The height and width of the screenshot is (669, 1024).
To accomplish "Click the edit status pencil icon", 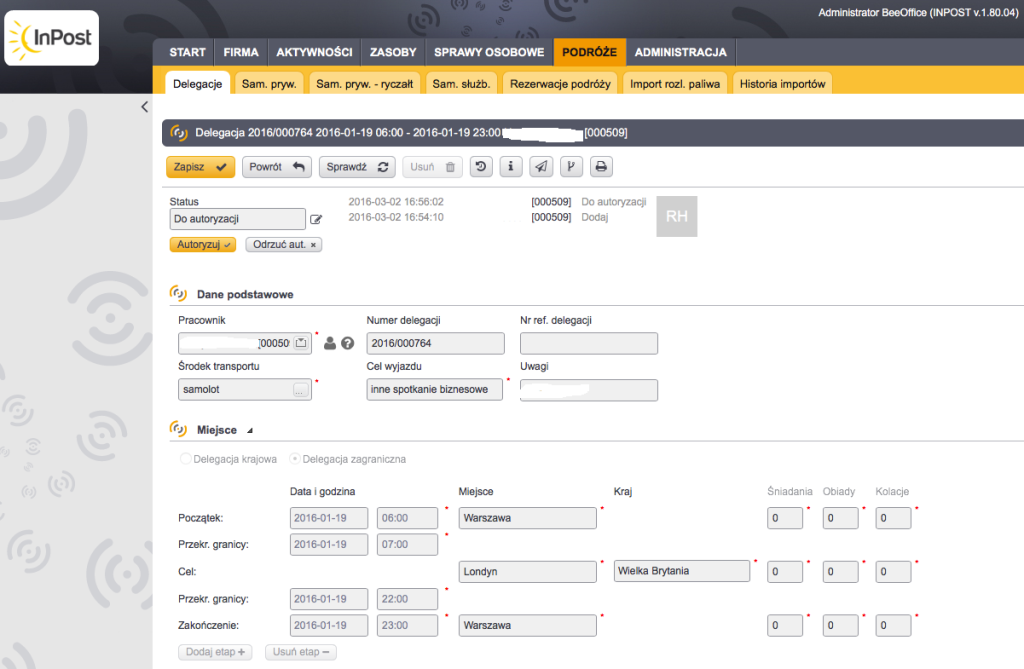I will click(x=317, y=219).
